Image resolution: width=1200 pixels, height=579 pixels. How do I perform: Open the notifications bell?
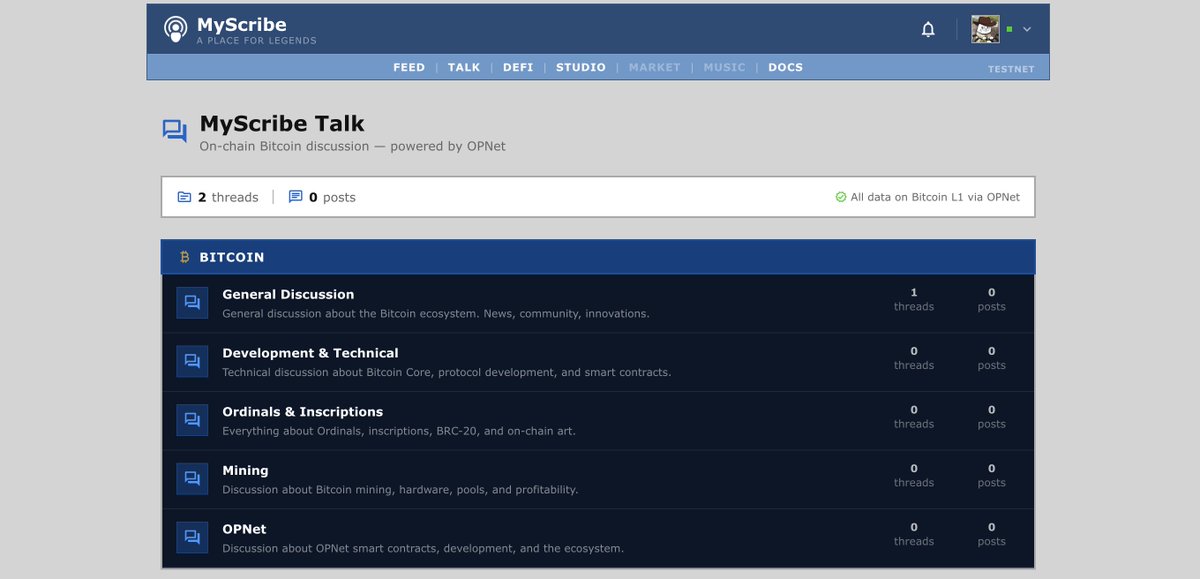pos(928,29)
